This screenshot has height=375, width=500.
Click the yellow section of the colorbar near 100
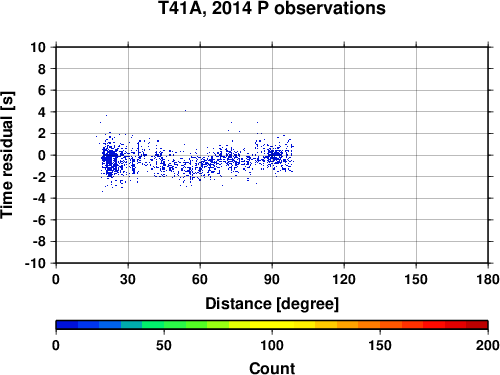coord(272,325)
